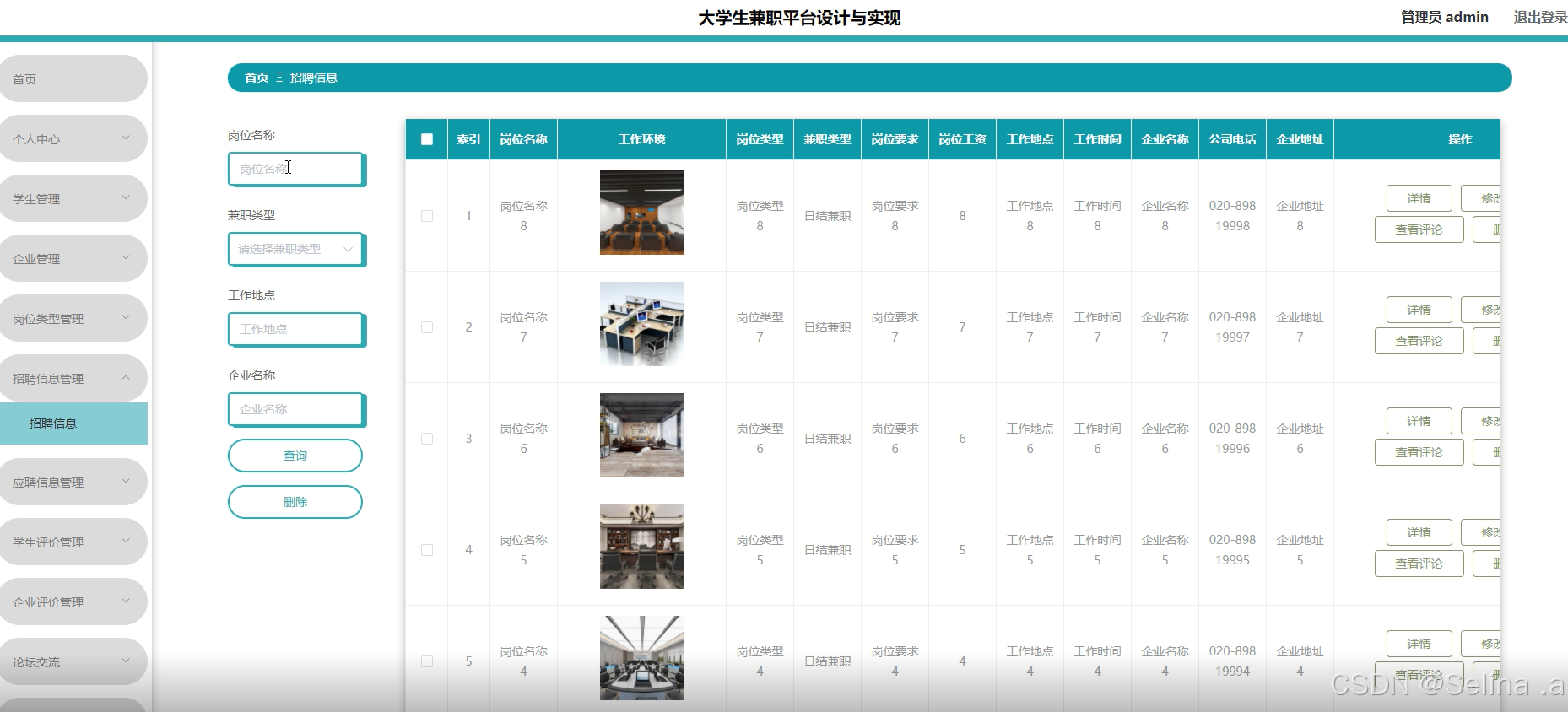Click 查看评论 for 岗位名称5 row
Screen dimensions: 1568x712
1419,564
